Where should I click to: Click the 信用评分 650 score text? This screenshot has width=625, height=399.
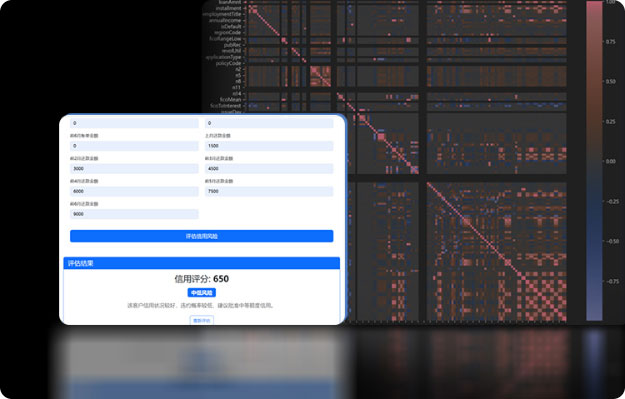[x=201, y=279]
